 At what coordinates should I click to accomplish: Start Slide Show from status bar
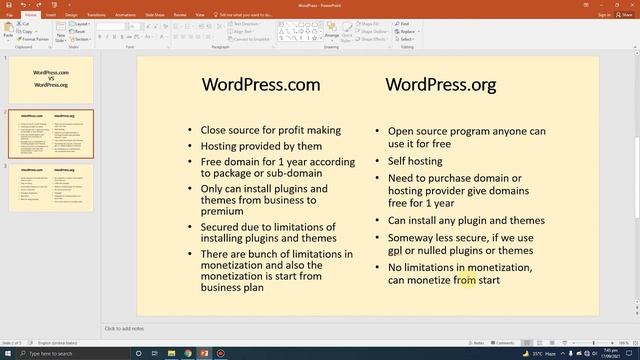(x=564, y=343)
